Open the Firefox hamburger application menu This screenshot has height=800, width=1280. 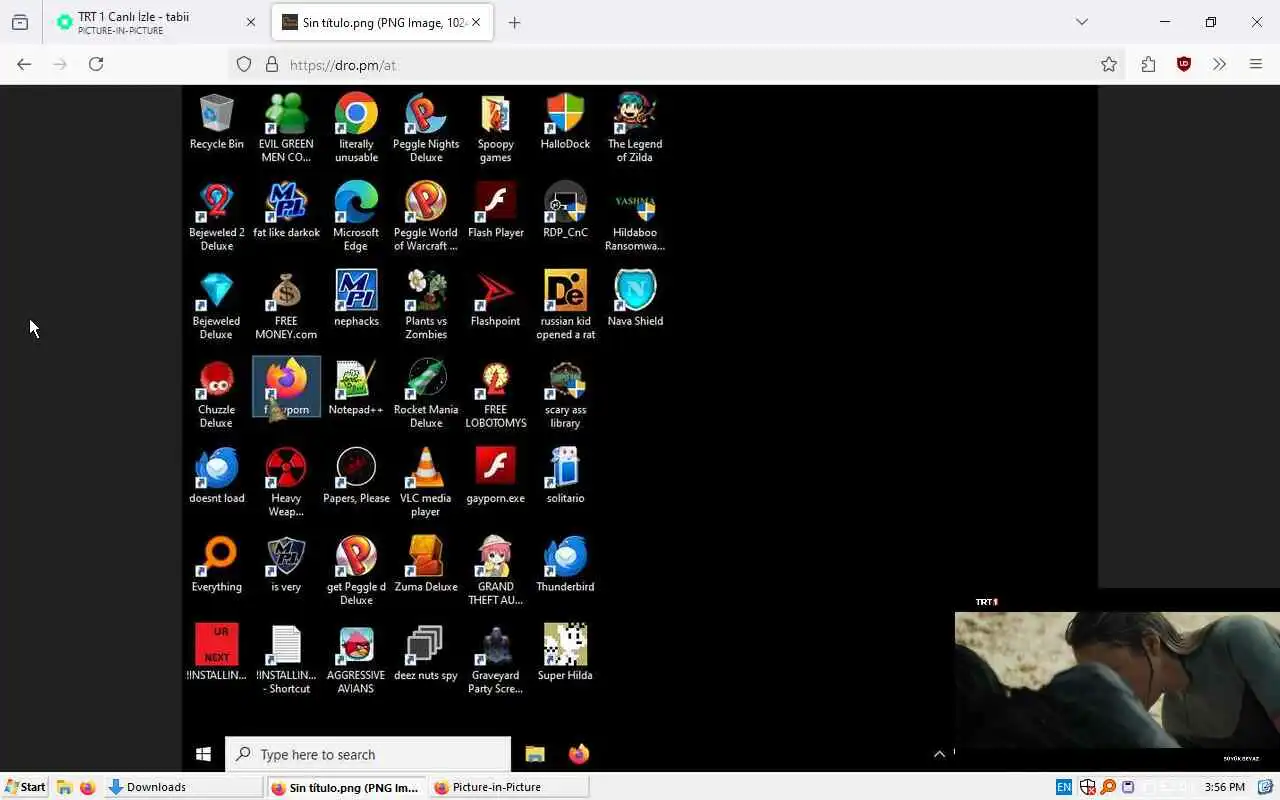(x=1256, y=64)
